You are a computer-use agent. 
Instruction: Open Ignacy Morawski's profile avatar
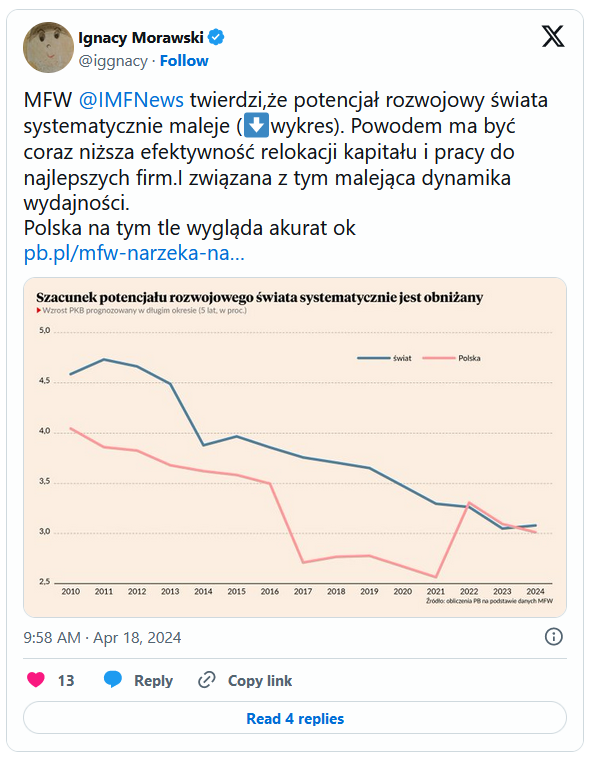coord(48,48)
